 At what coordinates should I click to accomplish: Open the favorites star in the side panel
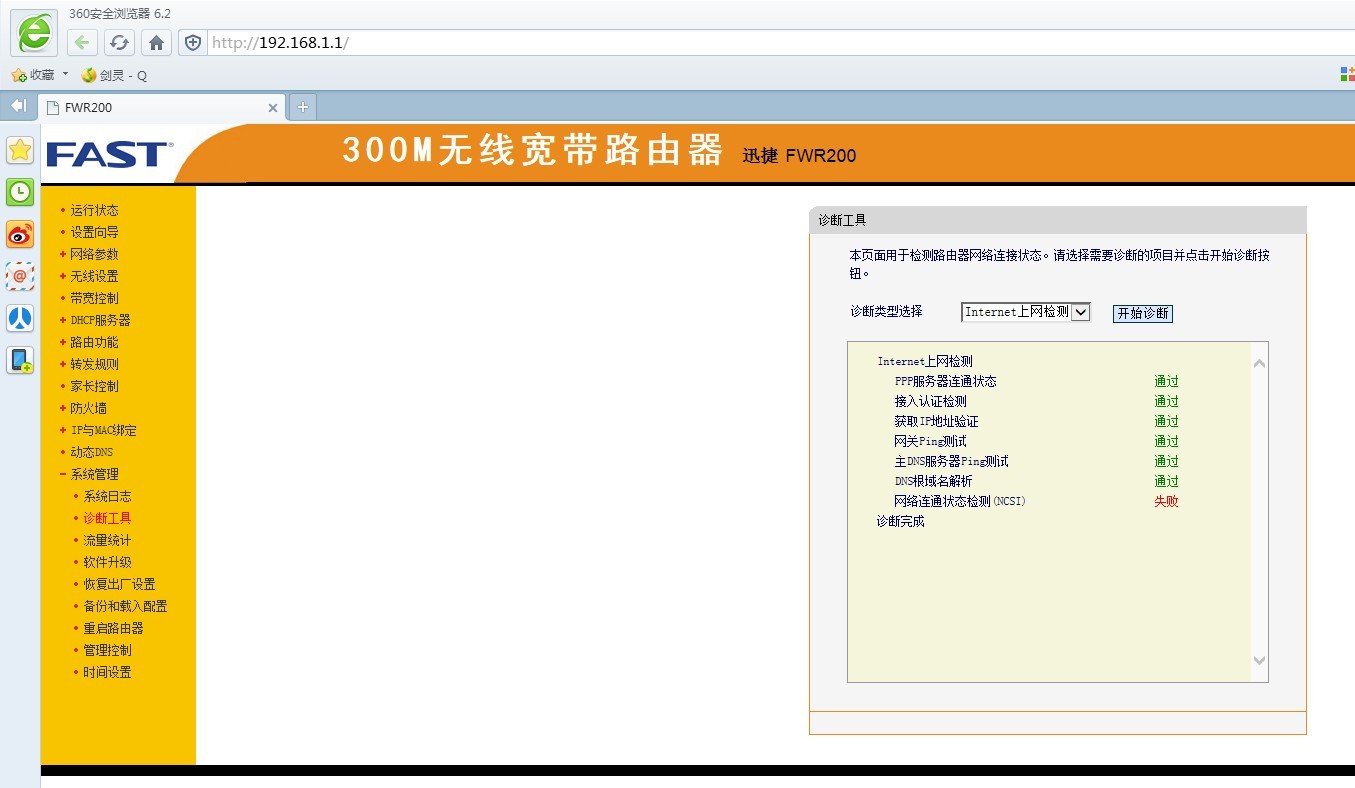click(x=20, y=150)
